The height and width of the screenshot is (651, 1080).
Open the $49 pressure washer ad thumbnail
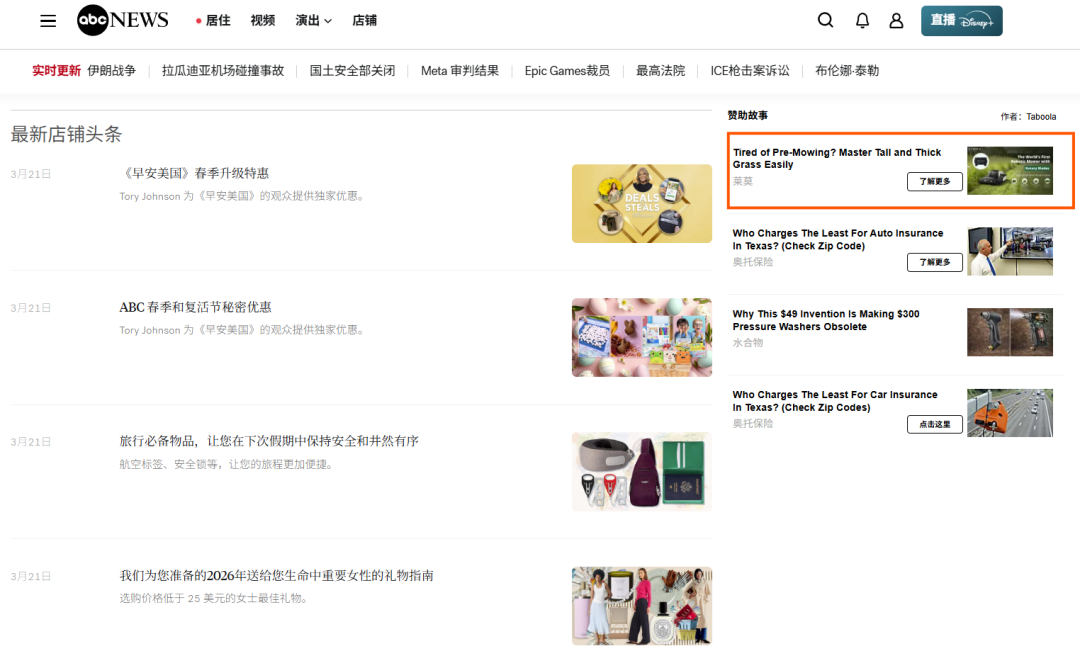pyautogui.click(x=1009, y=332)
